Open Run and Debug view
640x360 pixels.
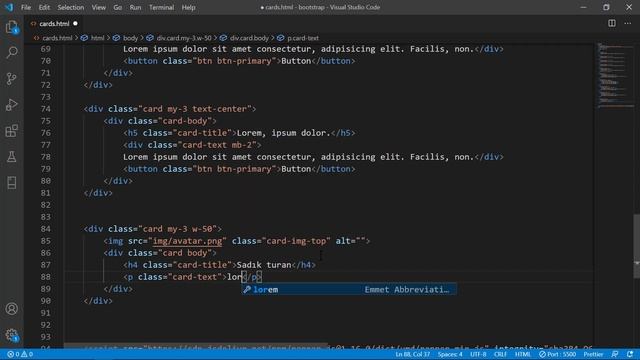coord(12,104)
